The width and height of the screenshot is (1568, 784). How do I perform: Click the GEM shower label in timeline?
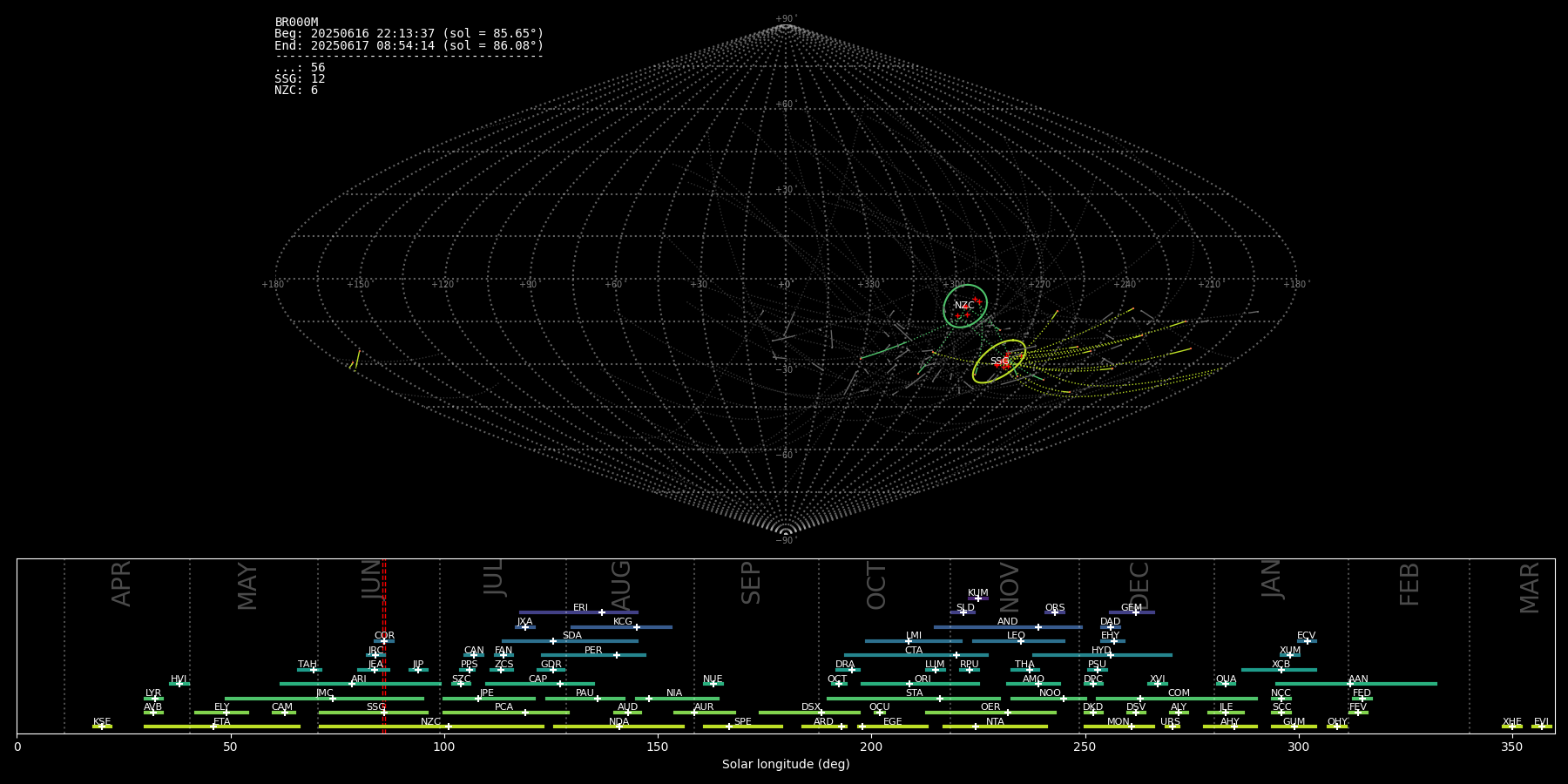[1132, 608]
